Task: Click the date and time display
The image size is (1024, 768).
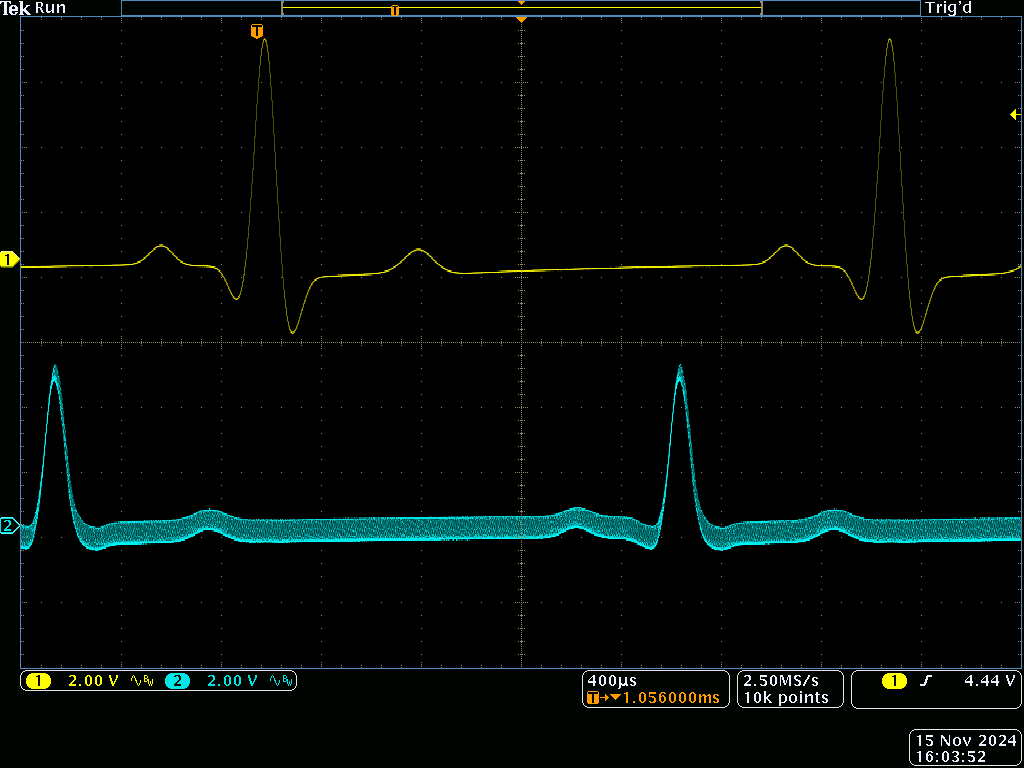Action: [965, 748]
